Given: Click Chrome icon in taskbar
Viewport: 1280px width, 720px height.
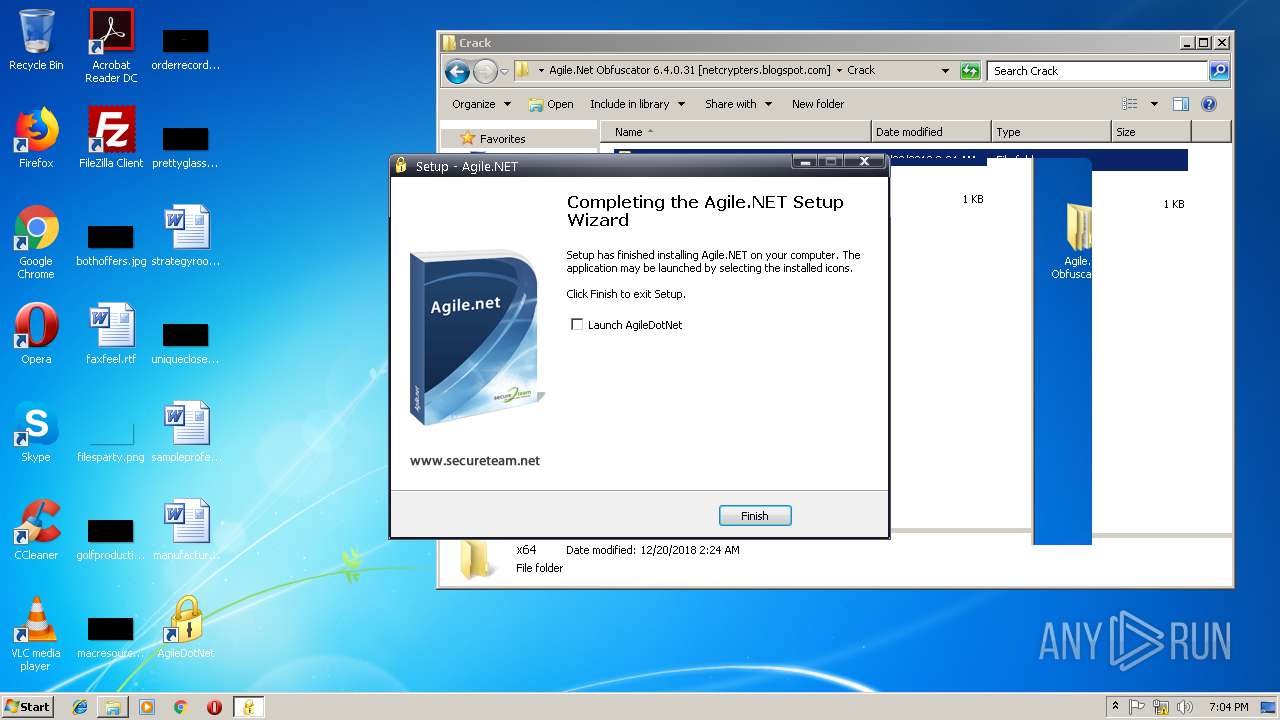Looking at the screenshot, I should (181, 707).
